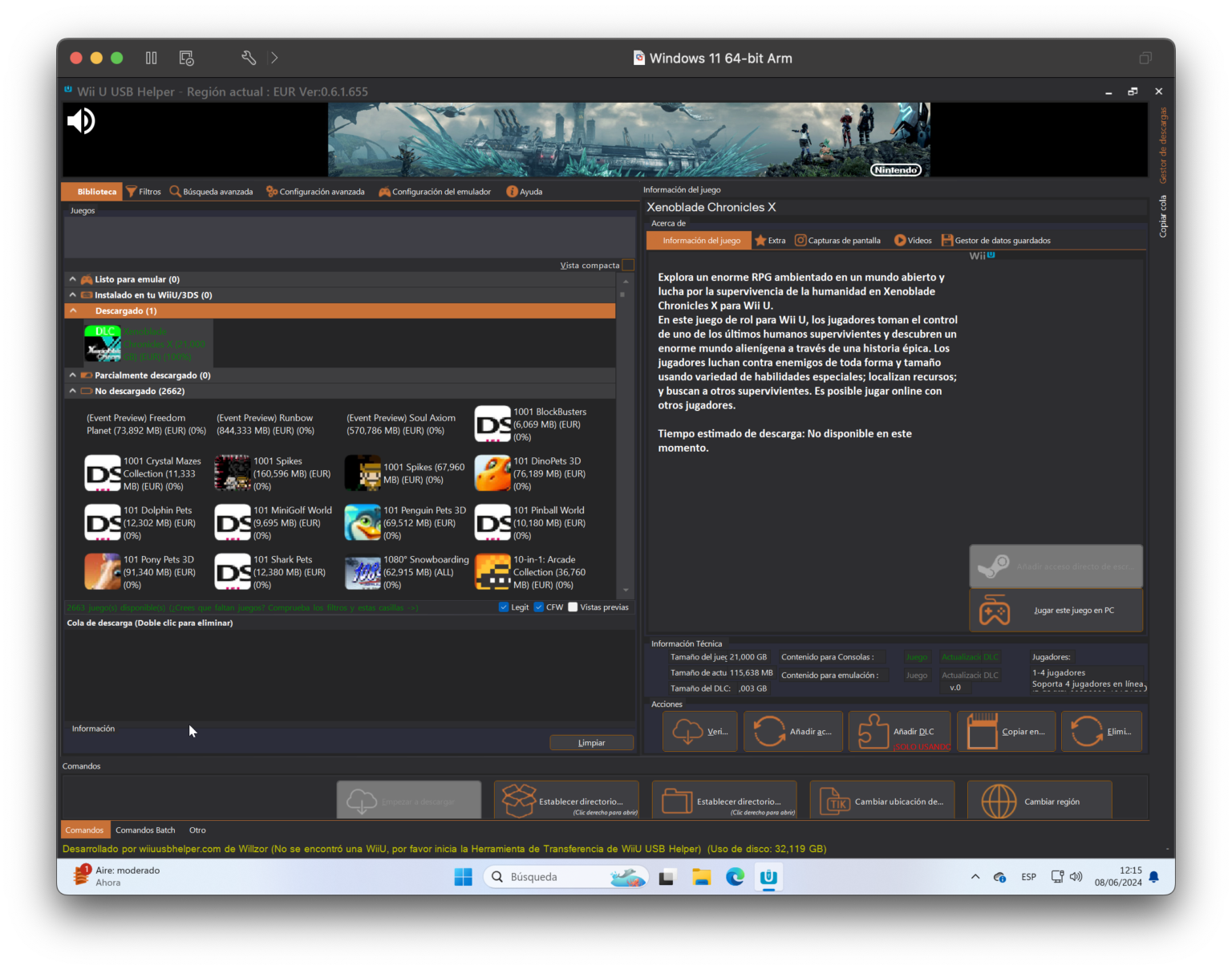Click the Filtros funnel icon
The image size is (1232, 970).
click(132, 192)
